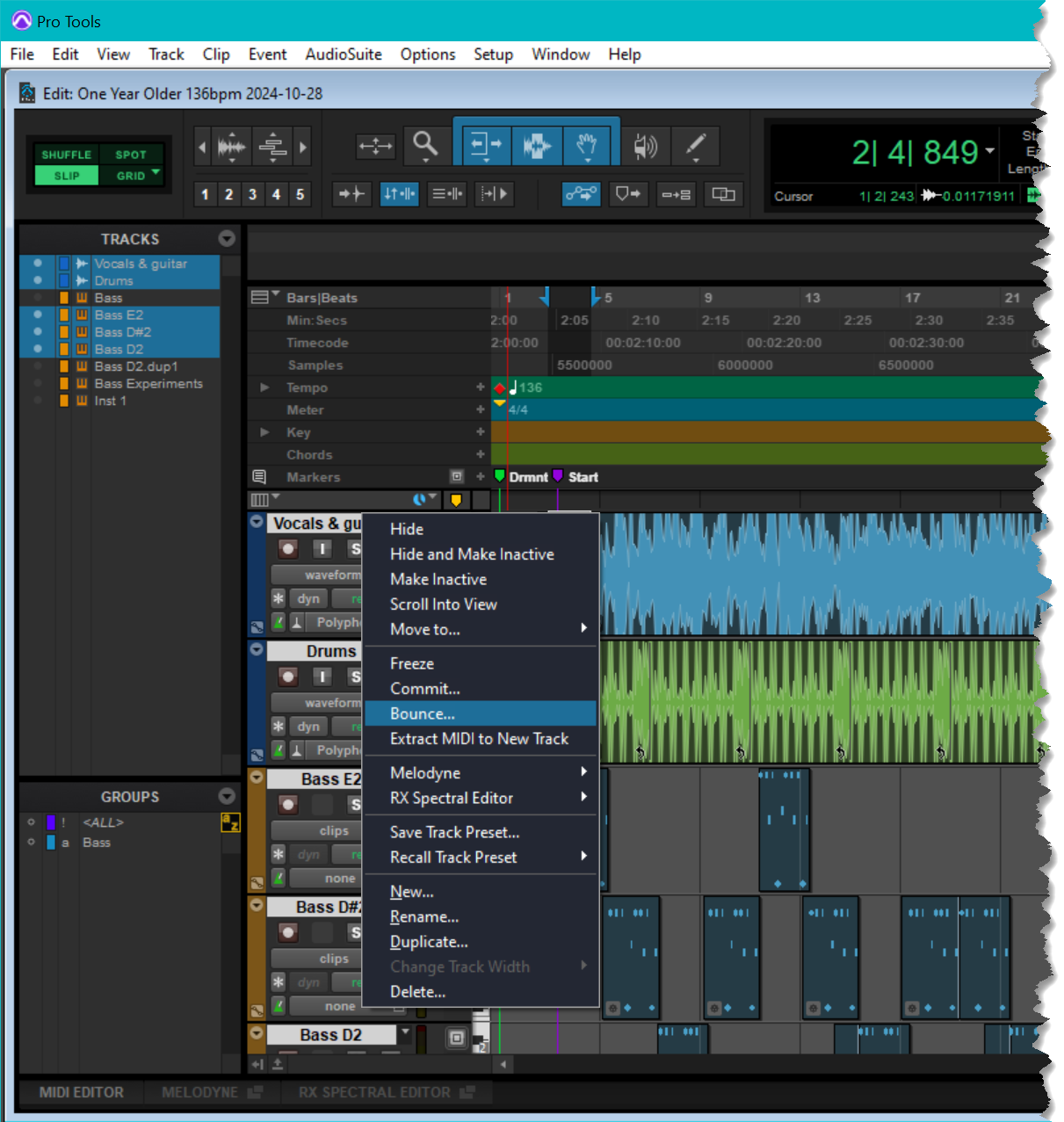The height and width of the screenshot is (1122, 1064).
Task: Open the Tracks list dropdown menu
Action: pyautogui.click(x=227, y=239)
